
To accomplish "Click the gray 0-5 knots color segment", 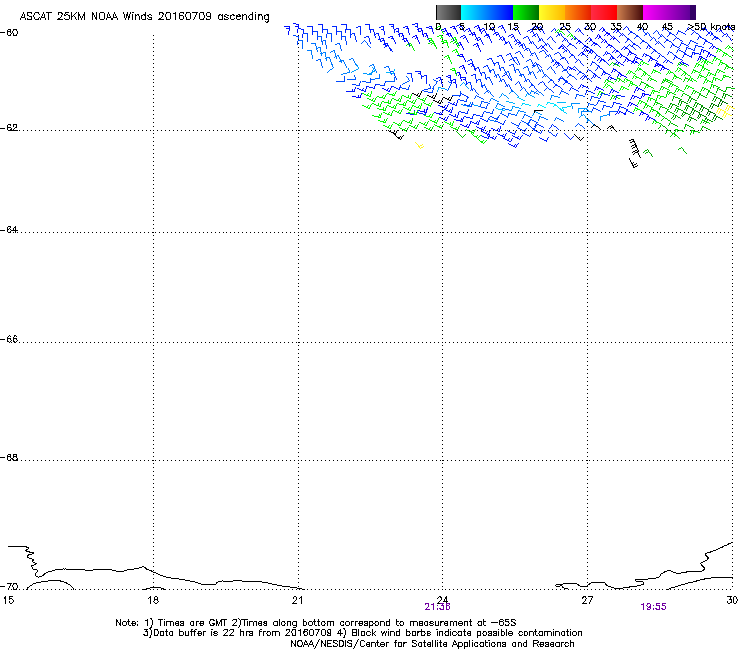I will coord(448,12).
